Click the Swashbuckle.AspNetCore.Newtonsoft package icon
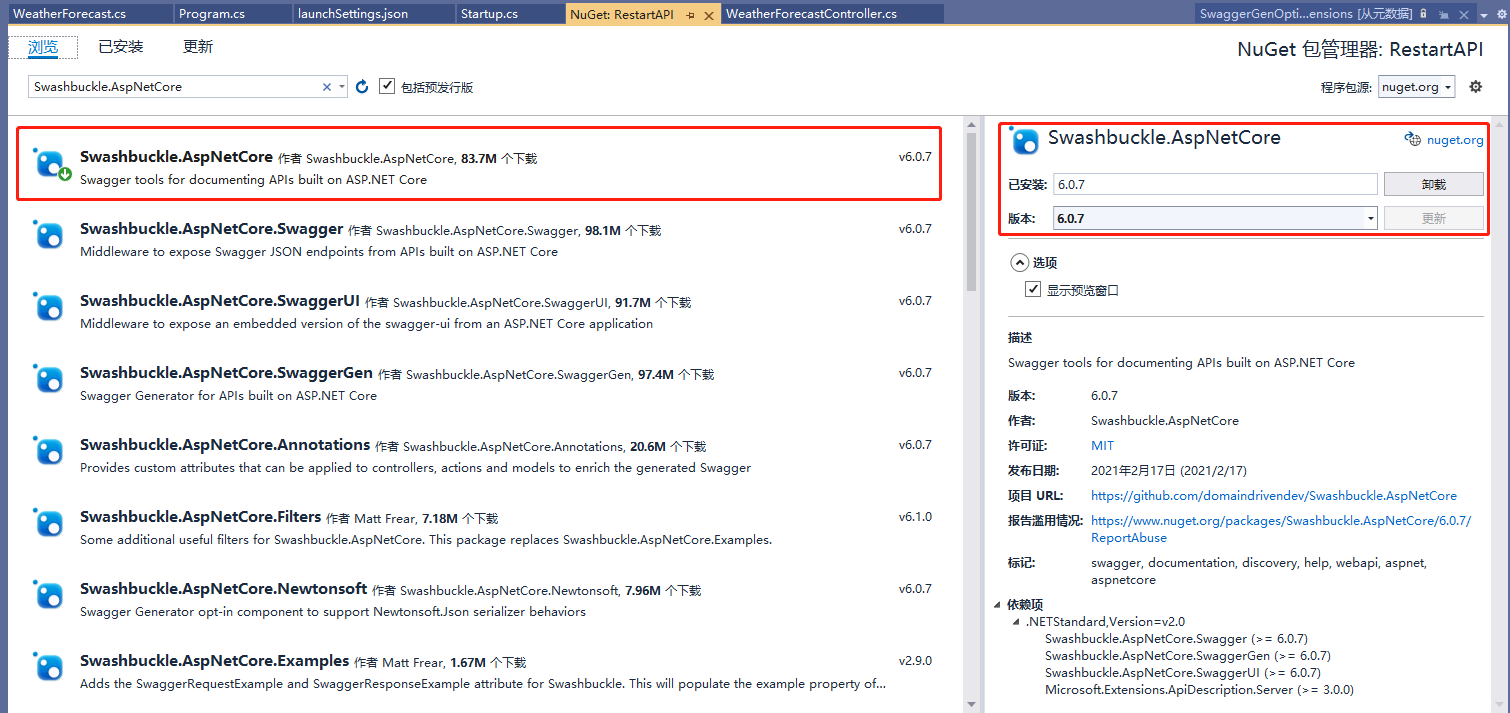Viewport: 1510px width, 713px height. coord(50,596)
